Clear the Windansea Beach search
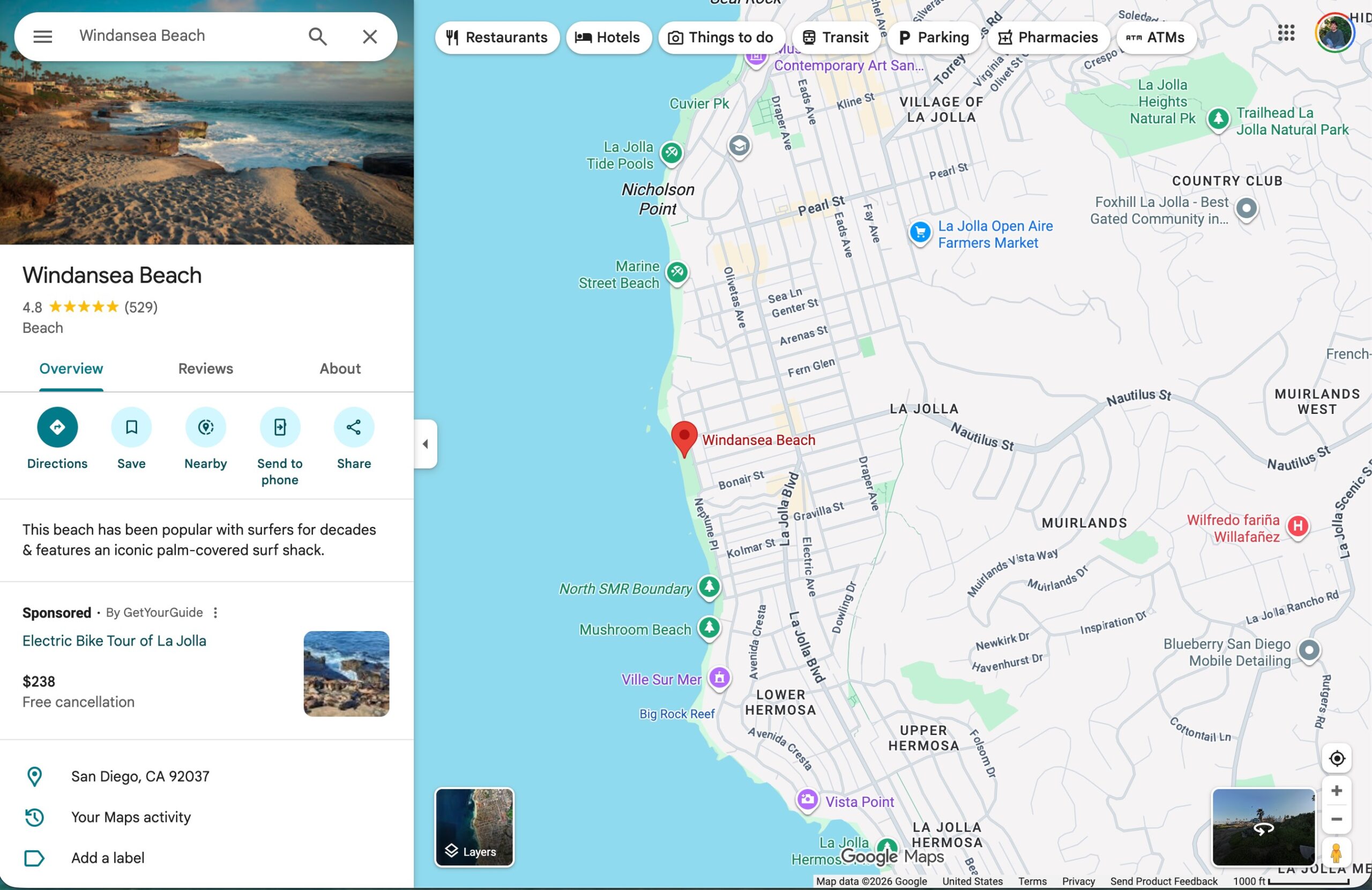 [x=369, y=36]
